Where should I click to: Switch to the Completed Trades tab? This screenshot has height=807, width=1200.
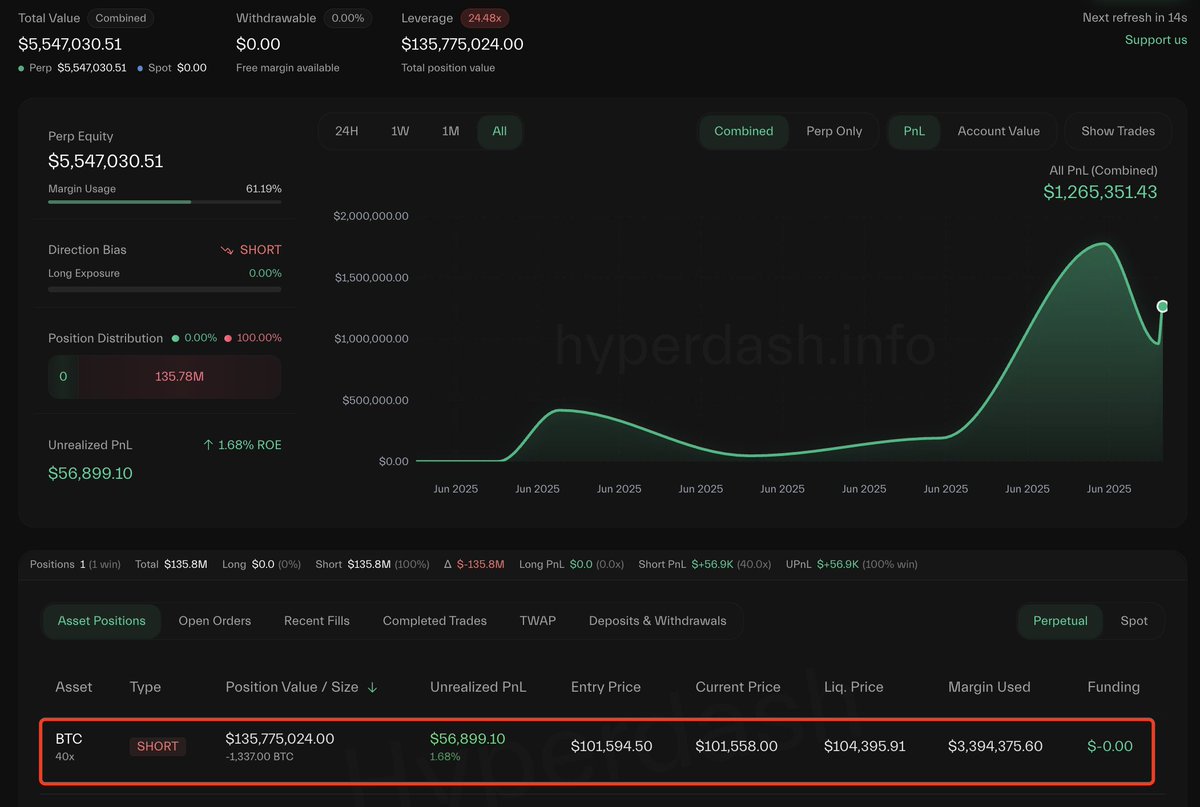434,621
